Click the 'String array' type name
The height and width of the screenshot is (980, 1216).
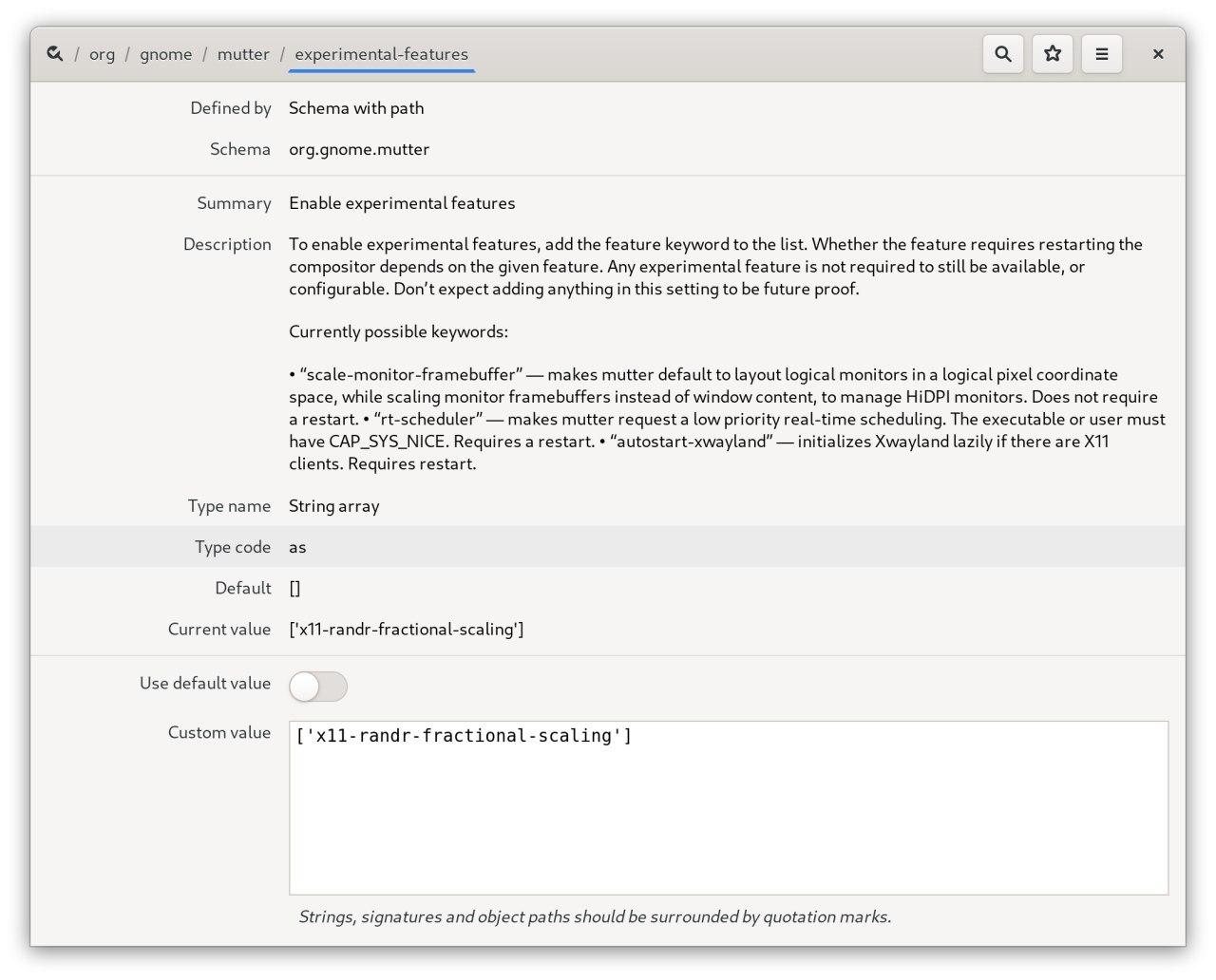coord(334,506)
